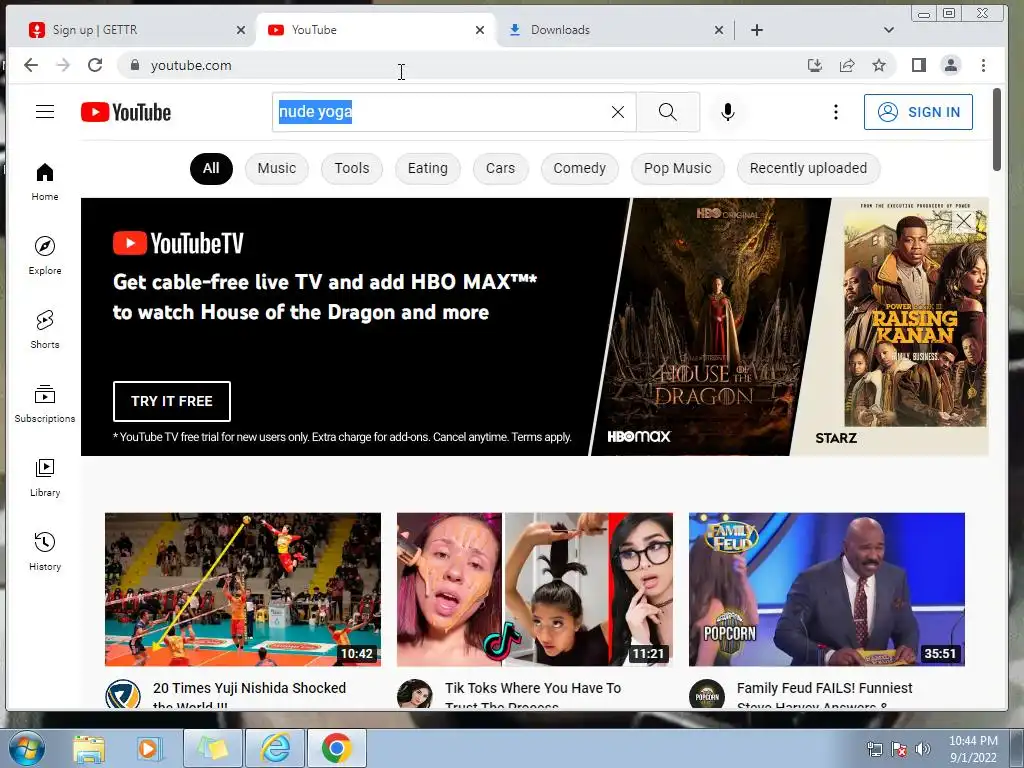1024x768 pixels.
Task: Click the YouTube logo
Action: pyautogui.click(x=126, y=112)
